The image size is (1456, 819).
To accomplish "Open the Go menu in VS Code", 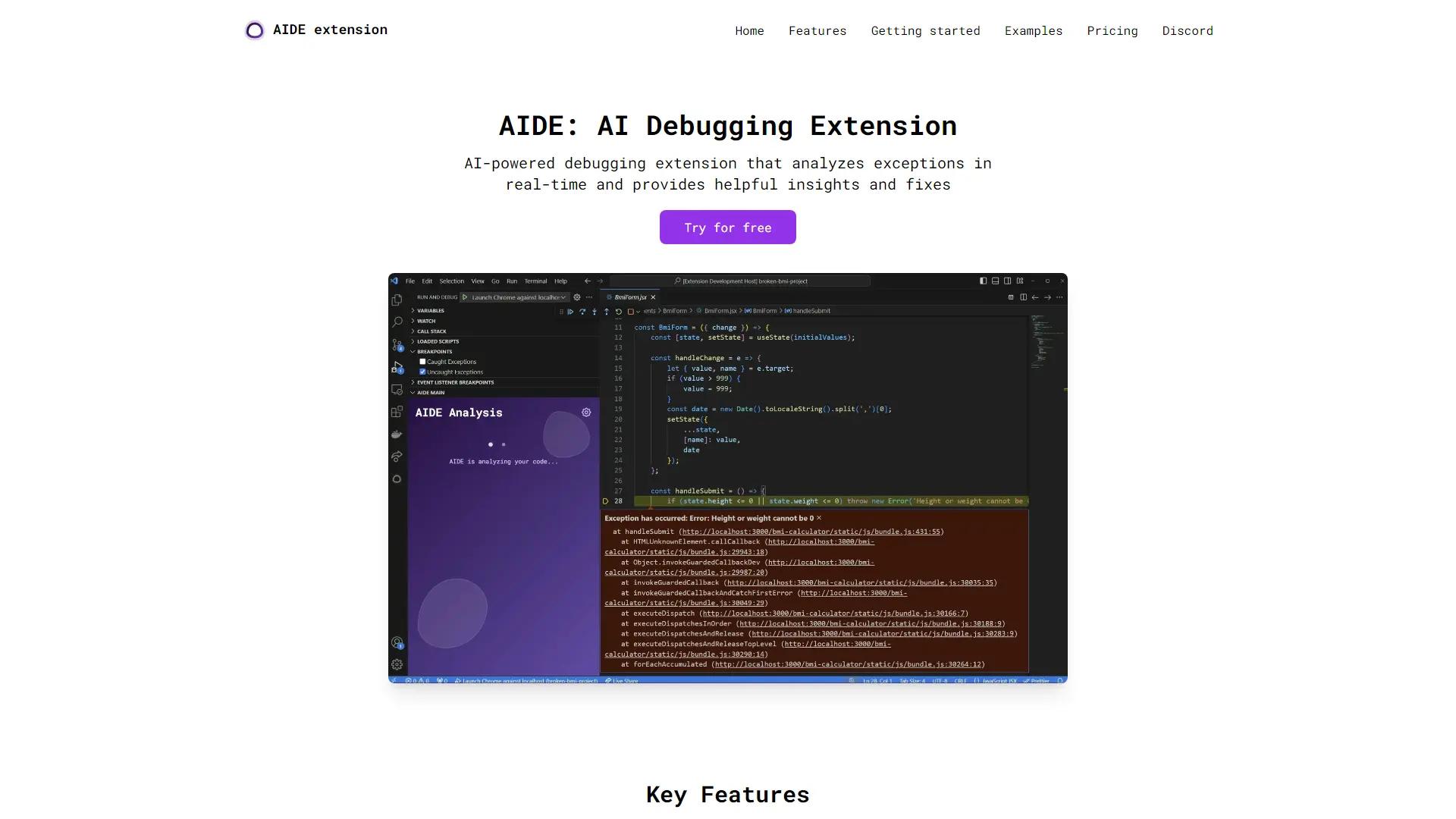I will 495,281.
